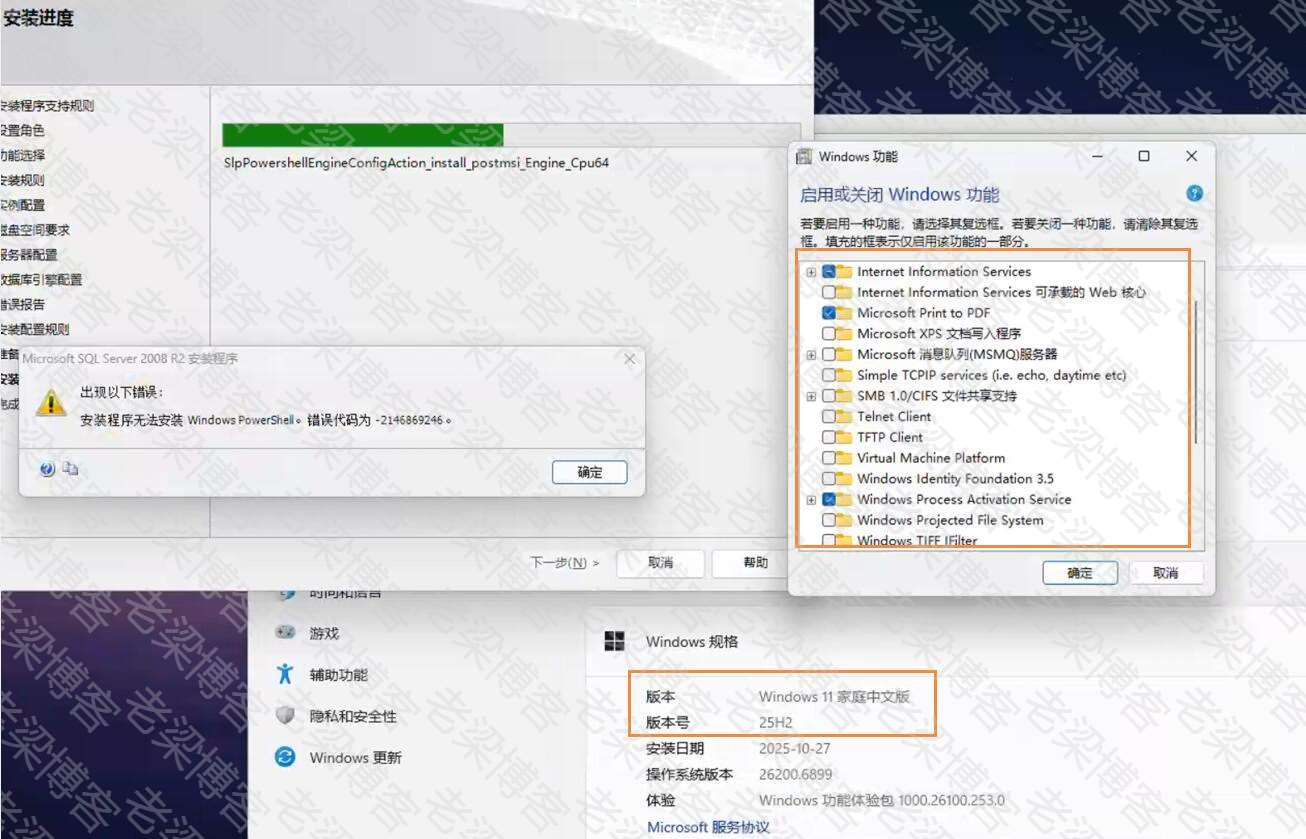
Task: Open 辅助功能 via accessibility icon
Action: (286, 674)
